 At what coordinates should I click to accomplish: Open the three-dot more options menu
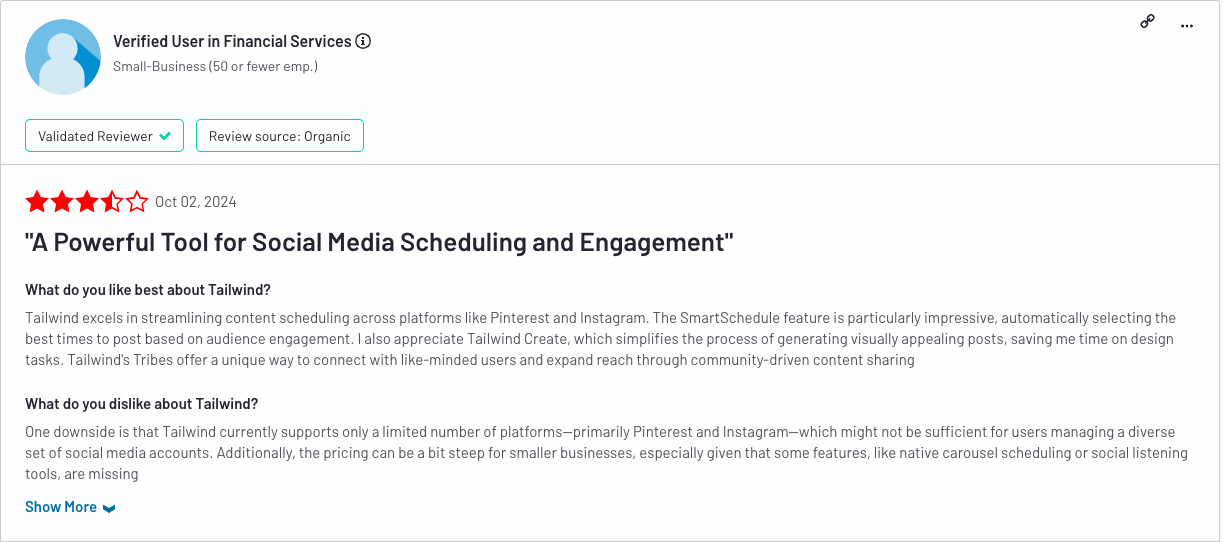1187,26
